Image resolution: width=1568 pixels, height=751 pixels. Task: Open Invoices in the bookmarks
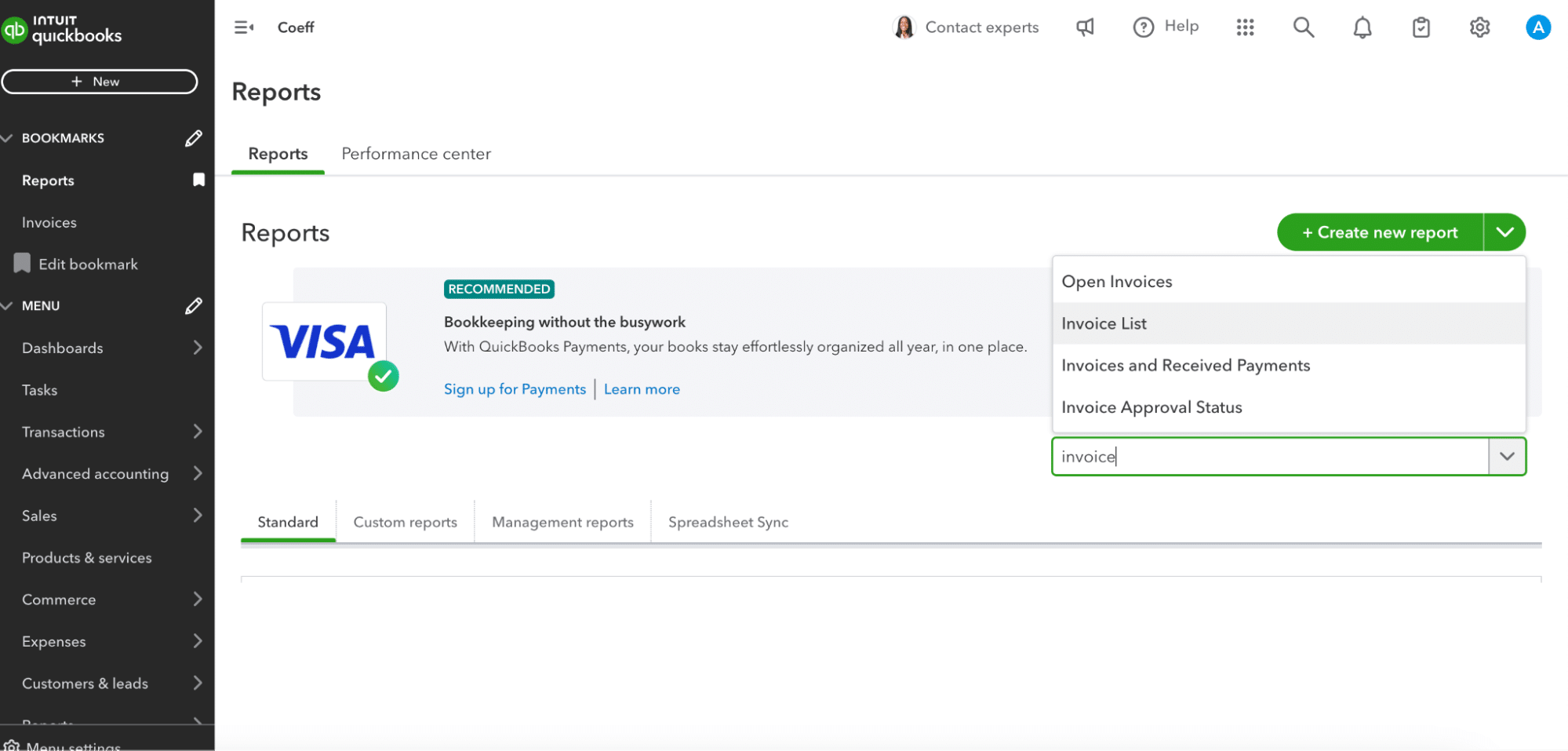[49, 223]
